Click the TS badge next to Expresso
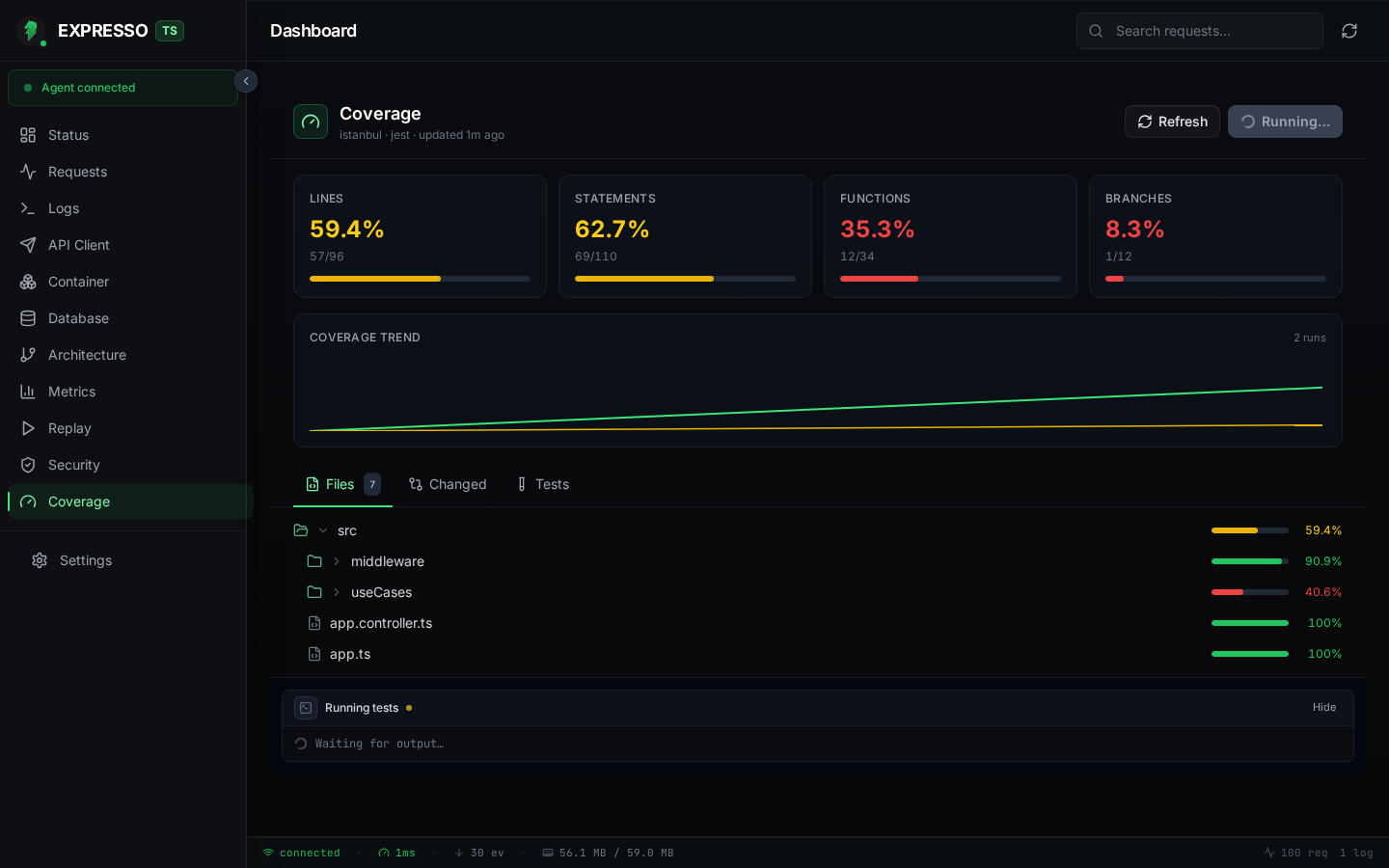Screen dimensions: 1389x868 click(x=170, y=31)
